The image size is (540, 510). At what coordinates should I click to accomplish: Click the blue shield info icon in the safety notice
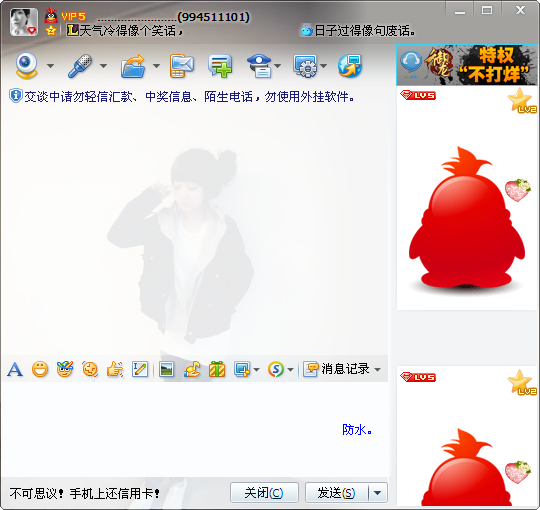coord(15,96)
